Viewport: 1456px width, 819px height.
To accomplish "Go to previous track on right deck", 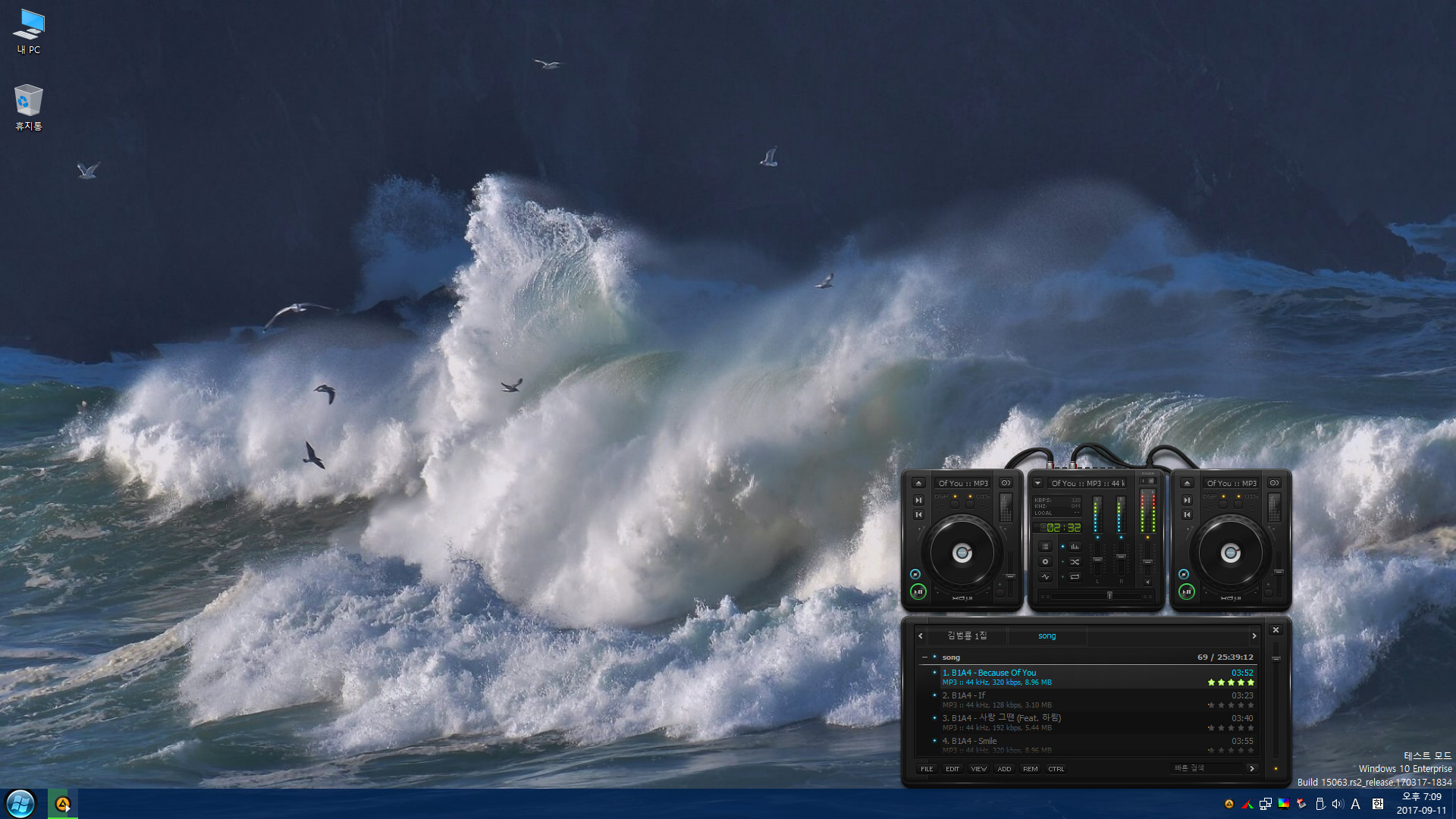I will 1187,515.
